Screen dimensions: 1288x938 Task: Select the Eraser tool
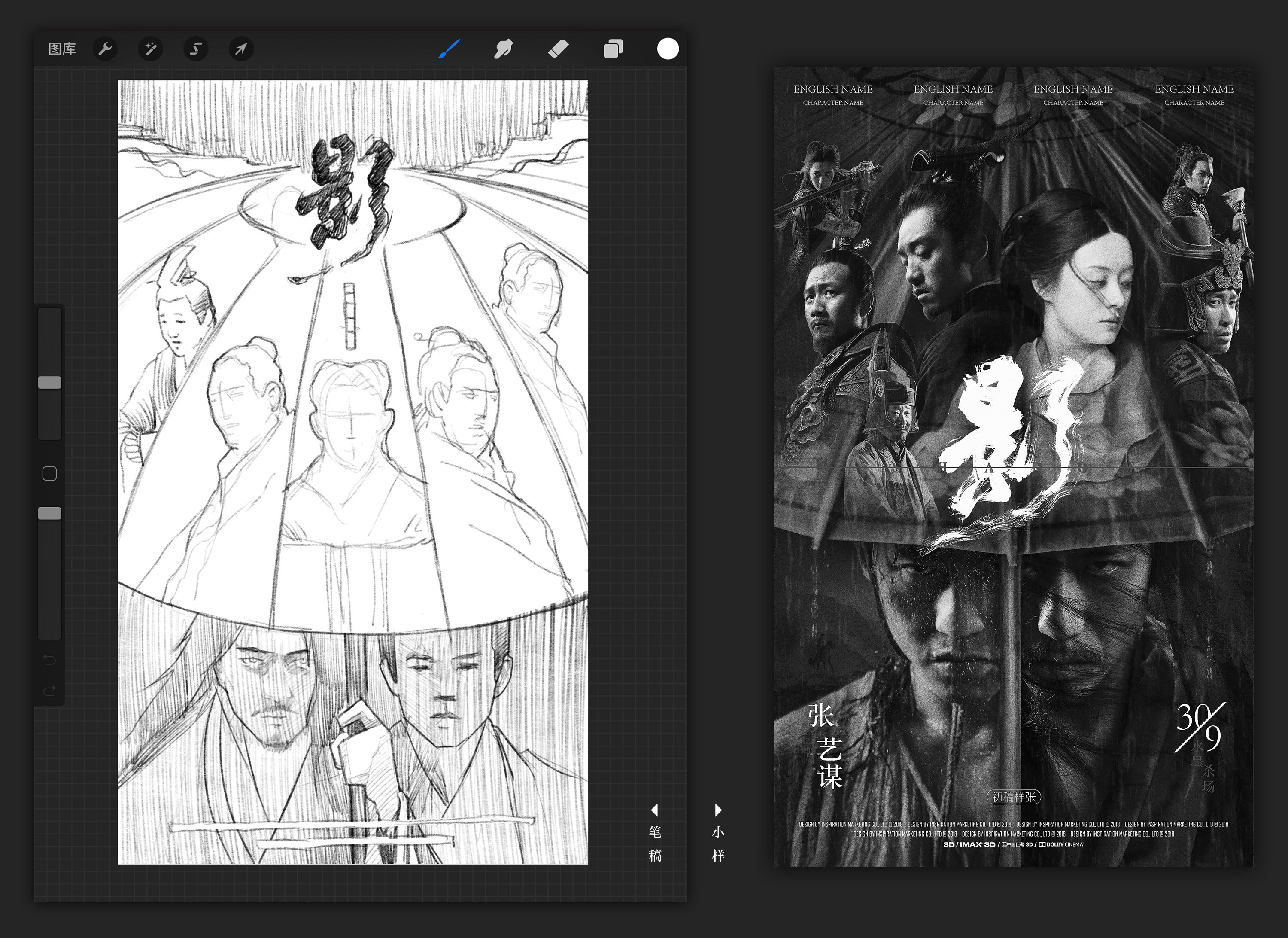(558, 49)
